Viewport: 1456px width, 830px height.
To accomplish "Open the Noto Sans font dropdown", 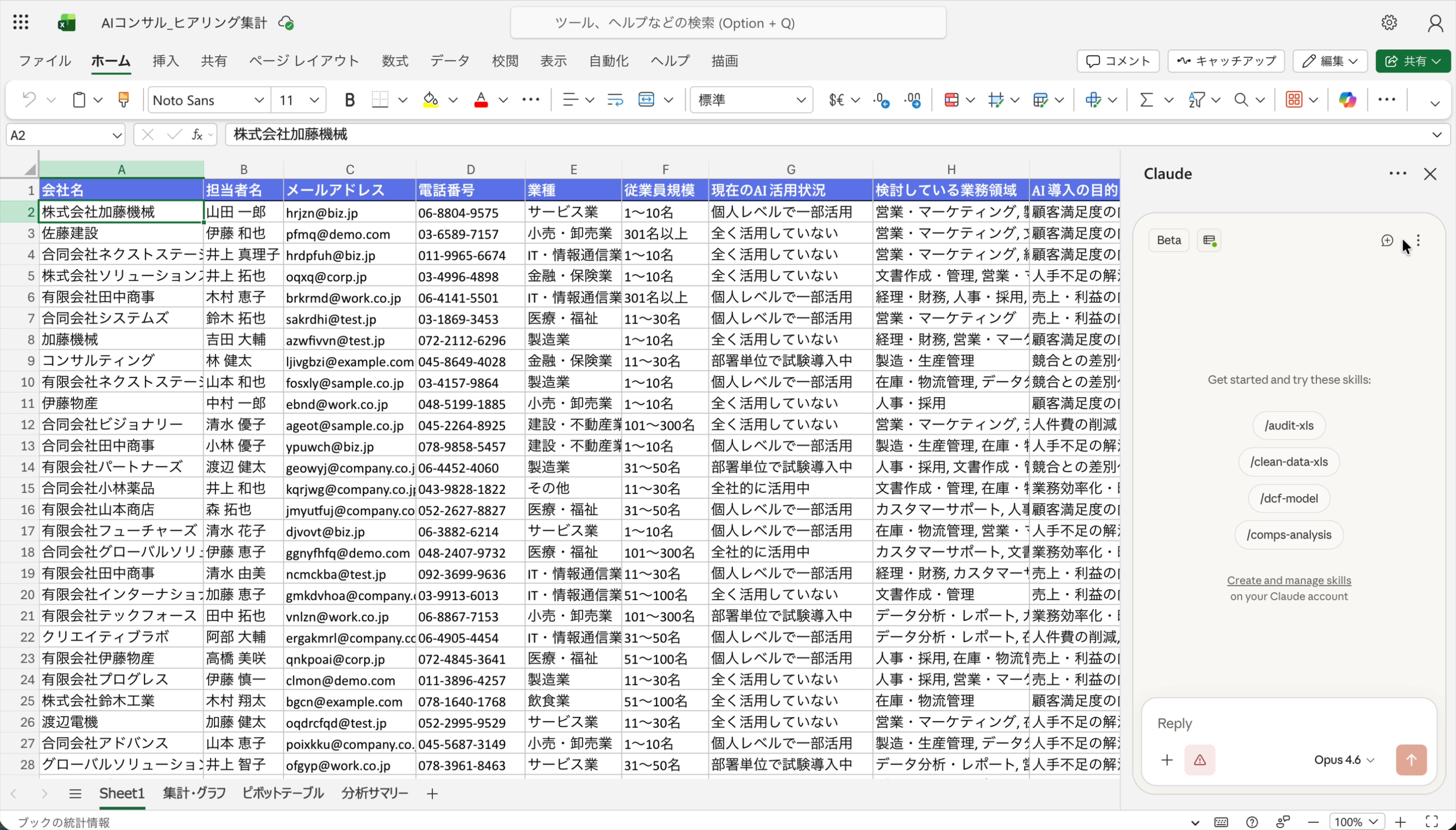I will coord(208,100).
